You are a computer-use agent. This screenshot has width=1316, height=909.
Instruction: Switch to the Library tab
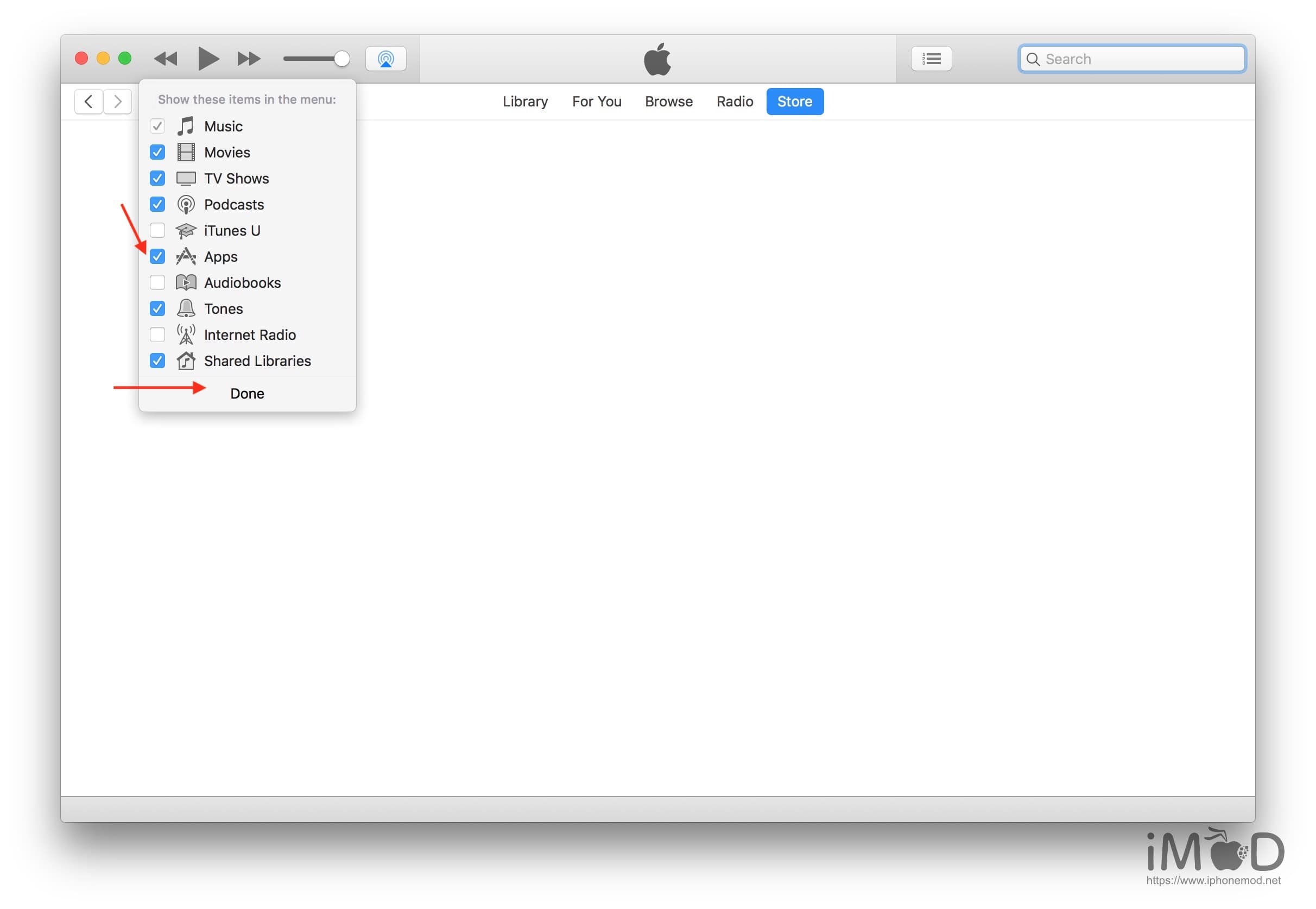pyautogui.click(x=524, y=102)
